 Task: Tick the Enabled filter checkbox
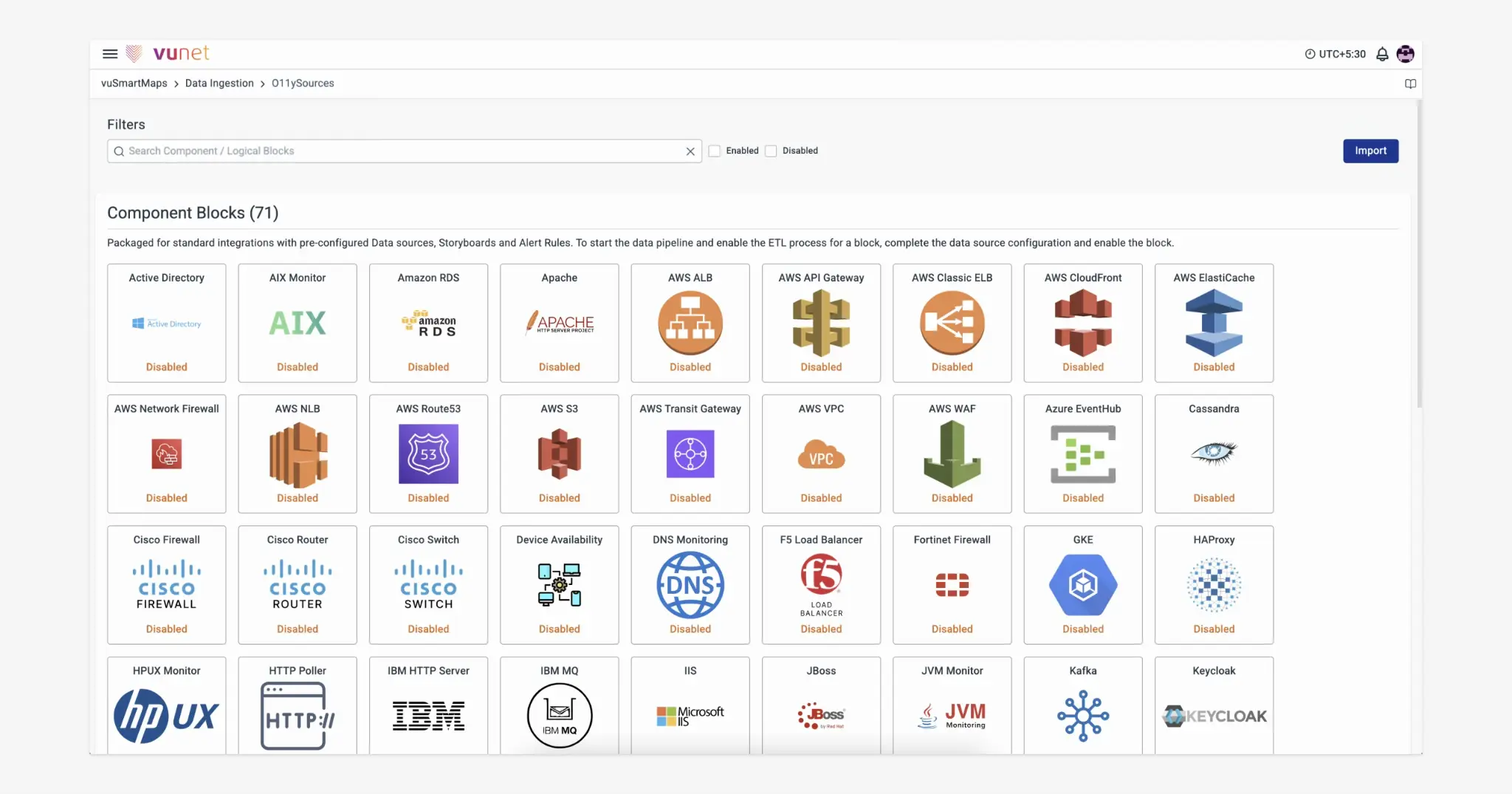coord(714,151)
